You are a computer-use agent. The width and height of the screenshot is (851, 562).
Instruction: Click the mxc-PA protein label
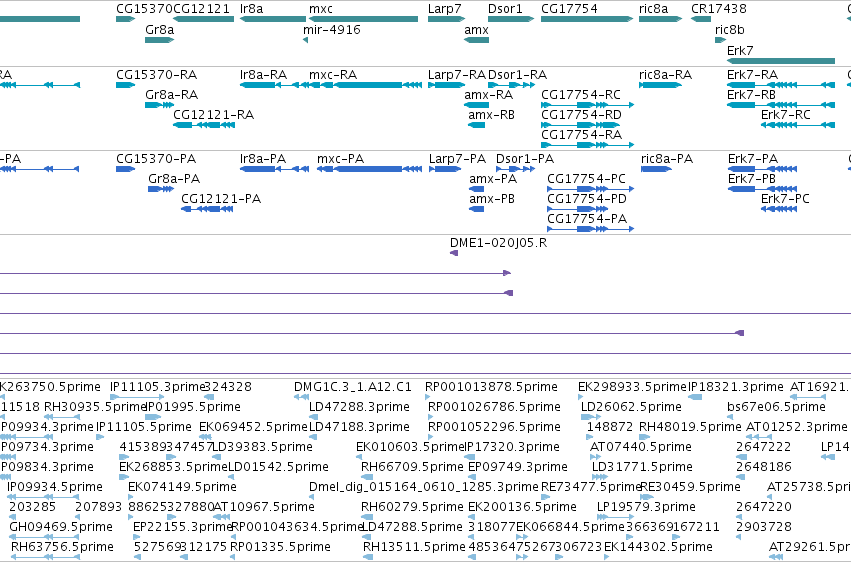click(340, 158)
